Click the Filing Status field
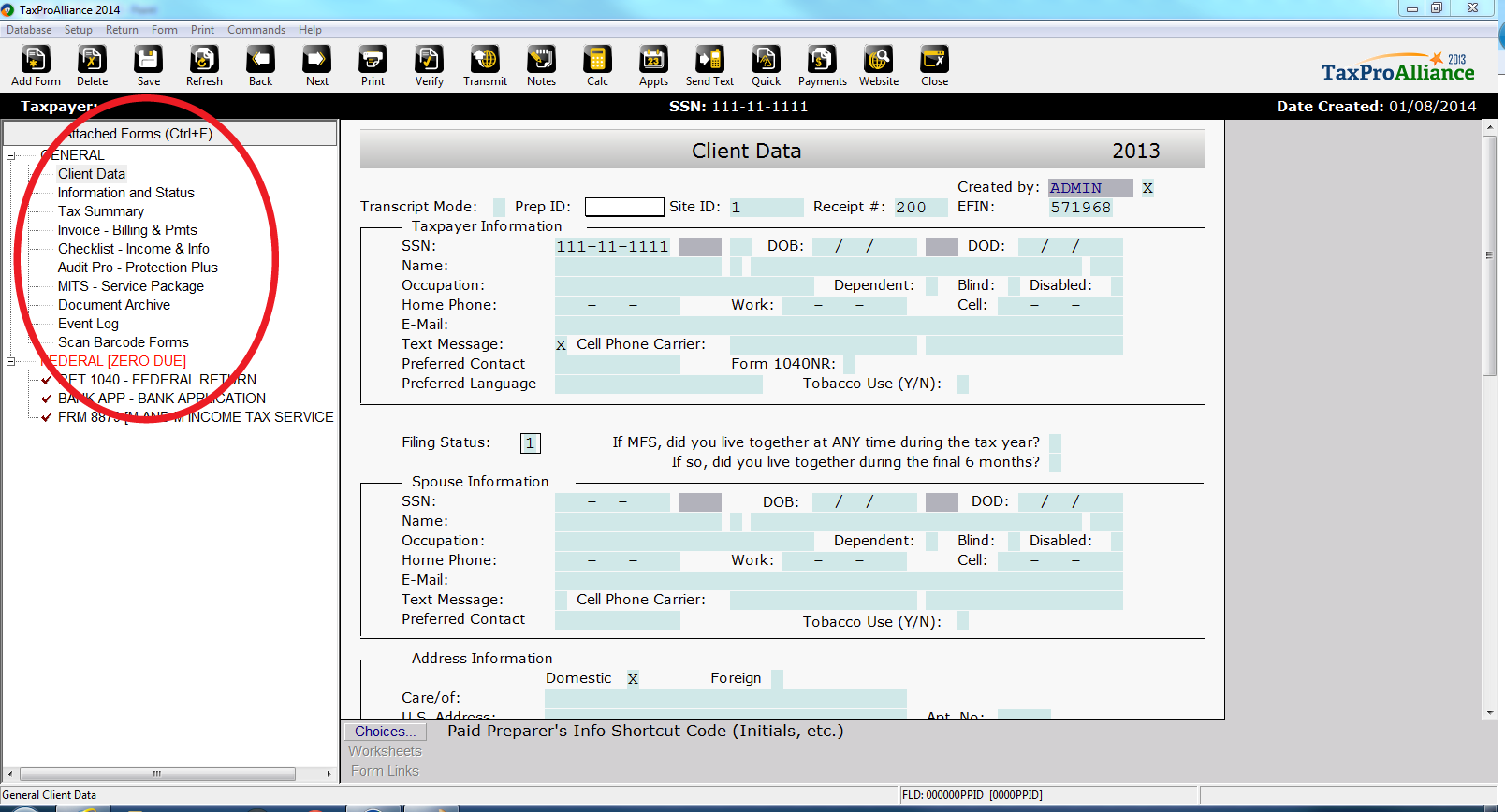Viewport: 1505px width, 812px height. pos(530,443)
